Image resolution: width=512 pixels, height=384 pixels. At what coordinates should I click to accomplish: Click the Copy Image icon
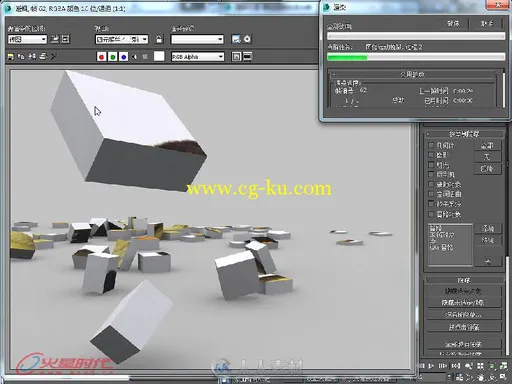[x=21, y=57]
